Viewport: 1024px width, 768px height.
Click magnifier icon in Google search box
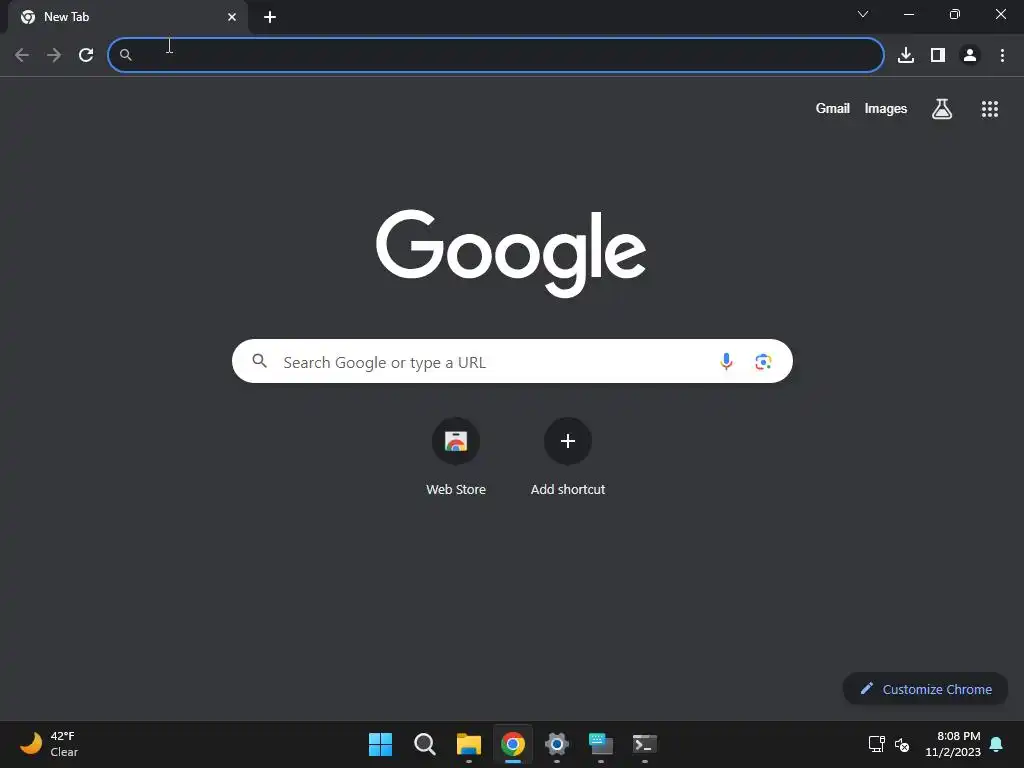pyautogui.click(x=259, y=360)
